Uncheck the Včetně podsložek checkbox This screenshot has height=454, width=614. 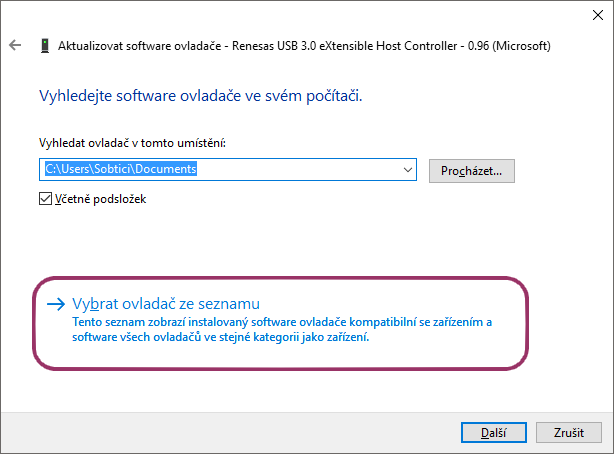point(45,199)
